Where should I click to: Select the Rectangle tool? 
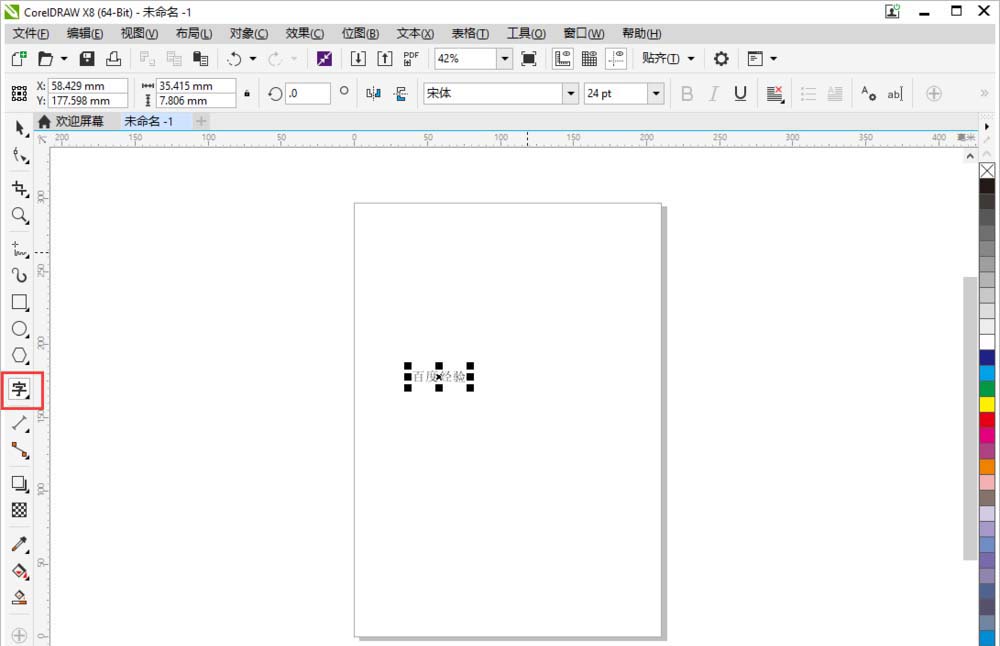(x=19, y=302)
